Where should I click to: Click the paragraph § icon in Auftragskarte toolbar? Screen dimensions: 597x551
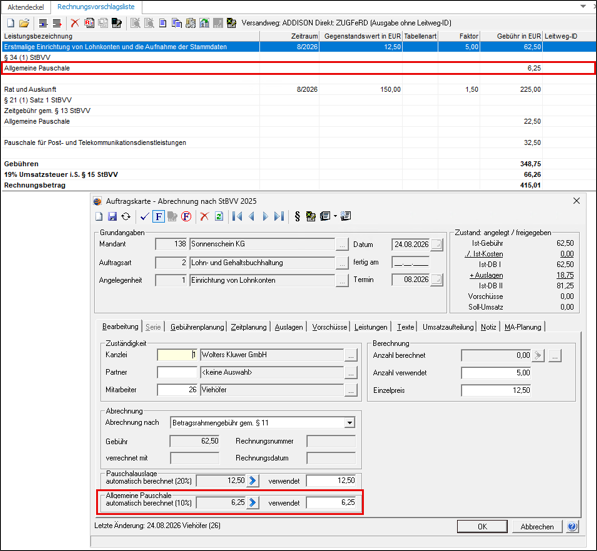pyautogui.click(x=297, y=217)
